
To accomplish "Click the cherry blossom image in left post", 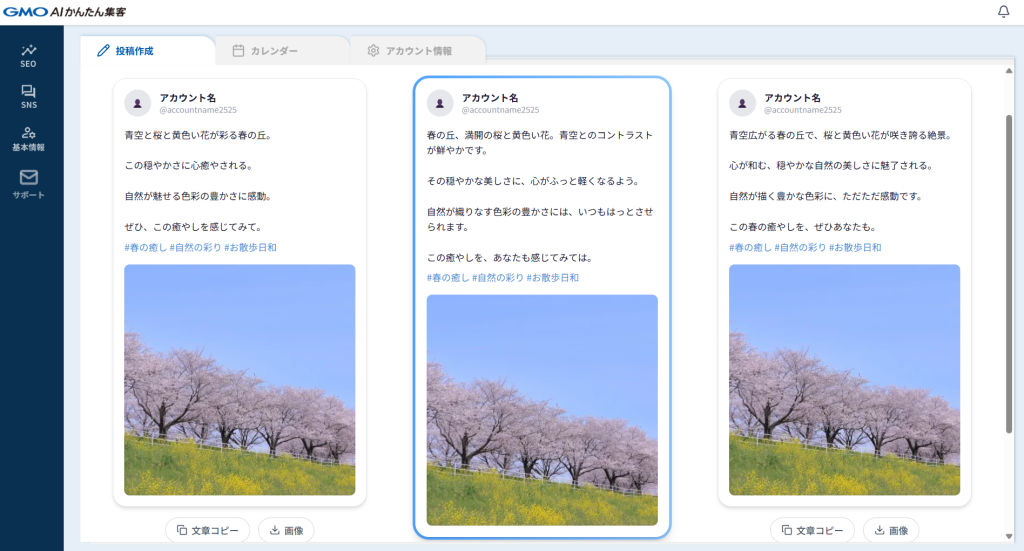I will tap(240, 379).
